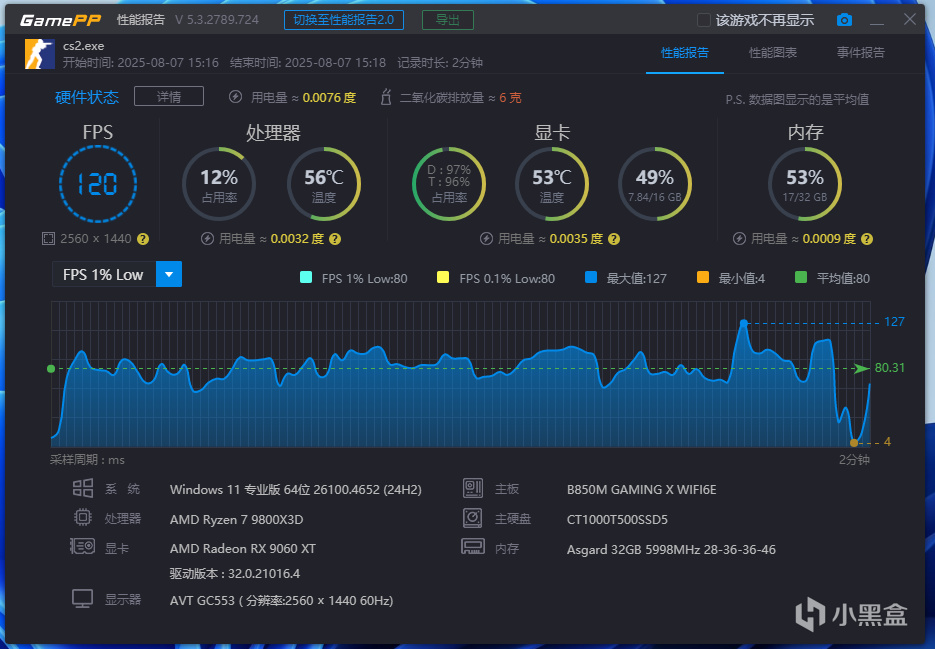Click the lightning icon beside total 用电量 0.0076
935x649 pixels.
pos(236,97)
